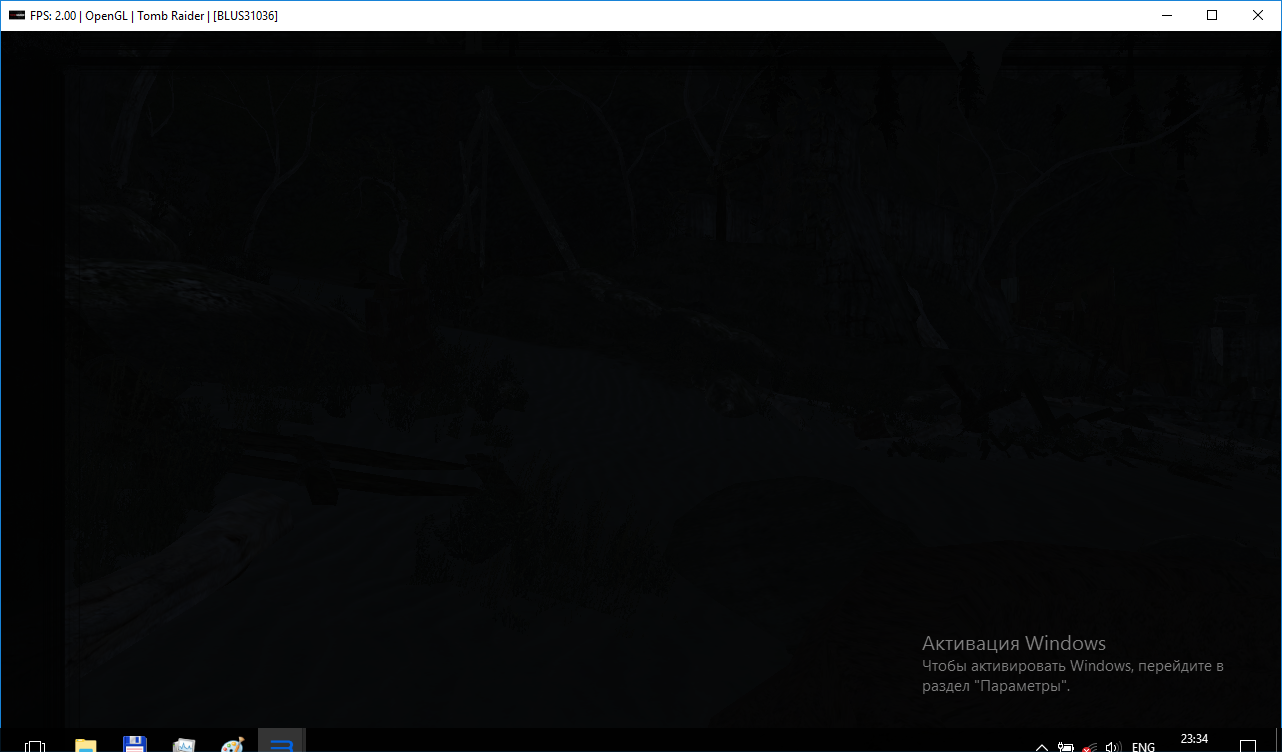Open the volume speaker control
This screenshot has width=1282, height=752.
(1113, 746)
